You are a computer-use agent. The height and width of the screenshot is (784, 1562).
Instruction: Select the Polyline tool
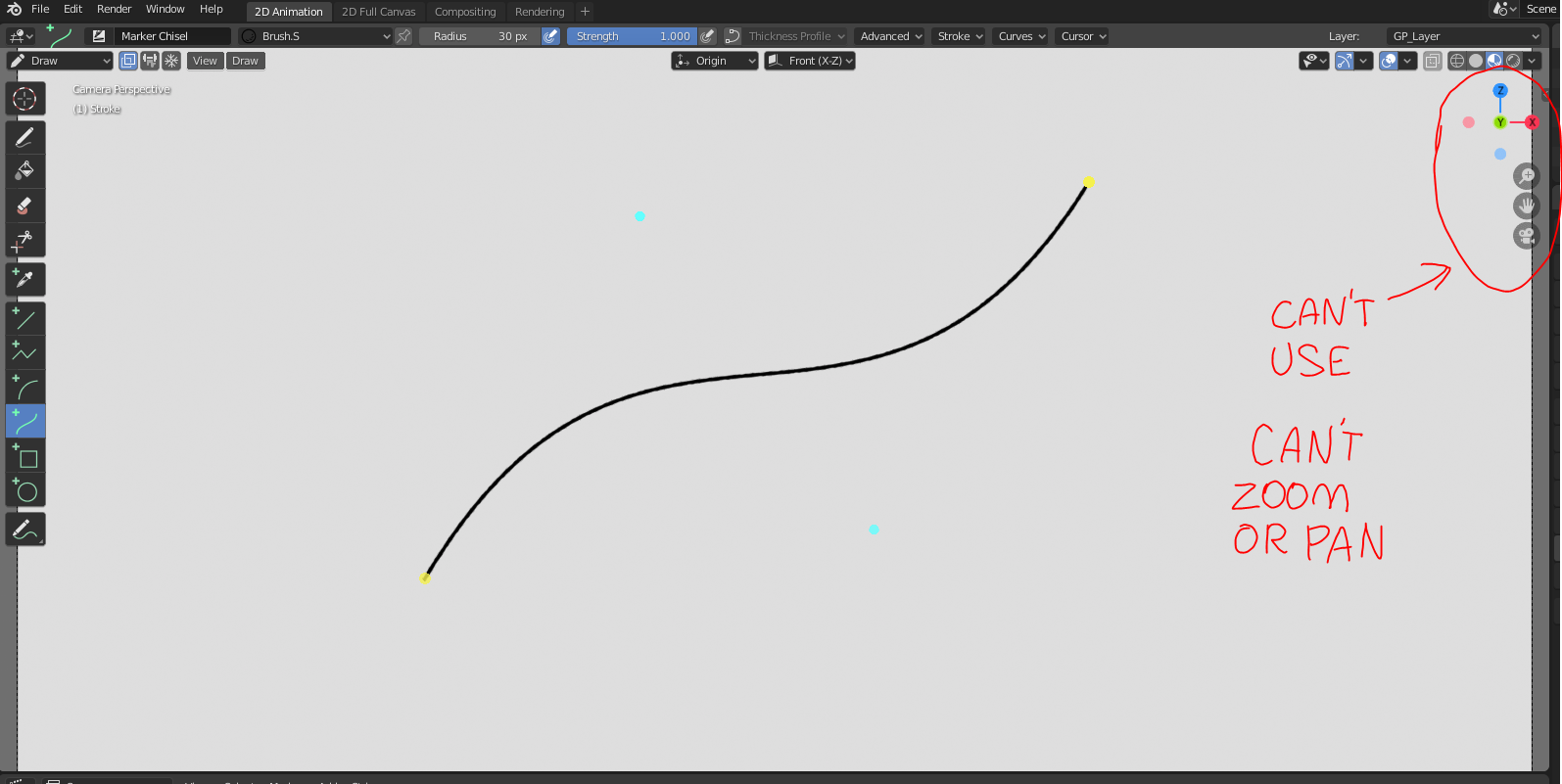pyautogui.click(x=25, y=353)
